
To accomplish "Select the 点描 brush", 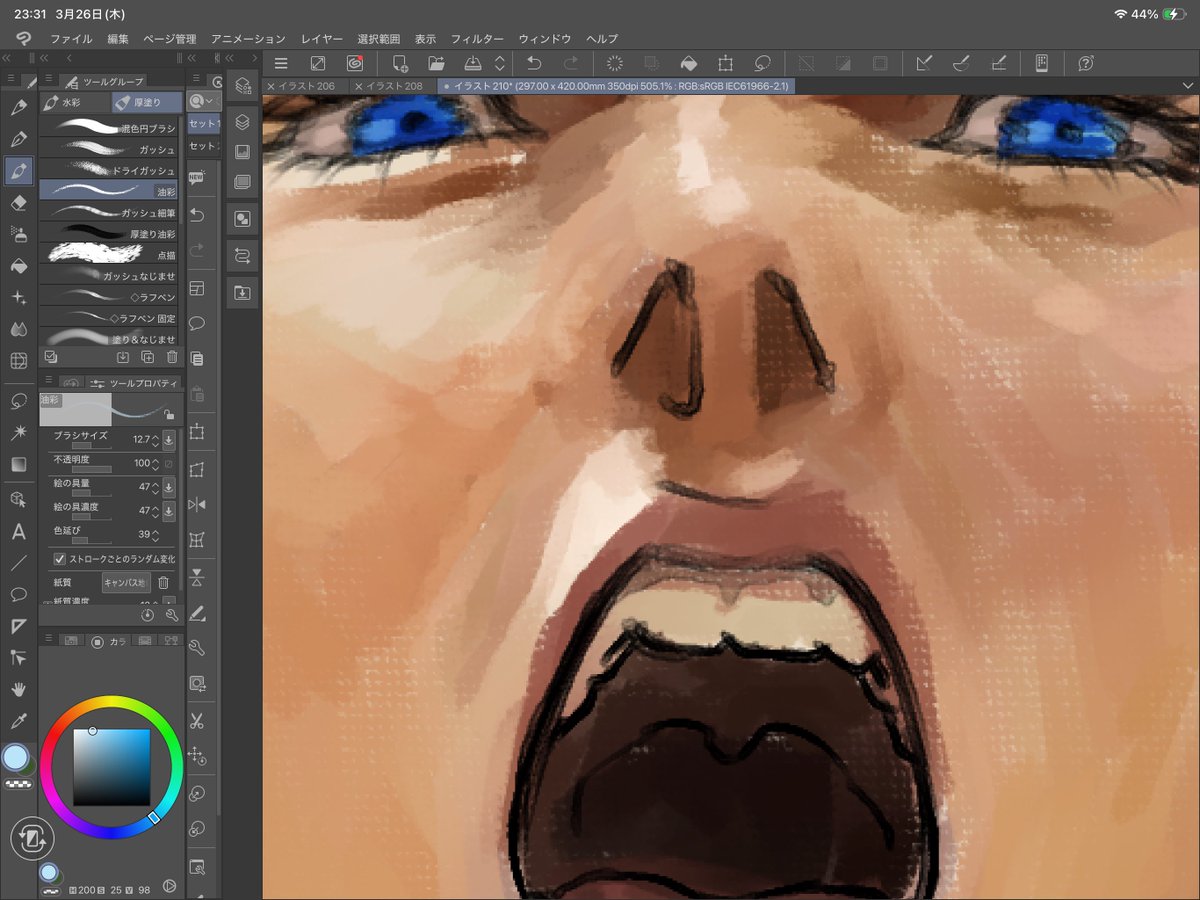I will point(110,255).
